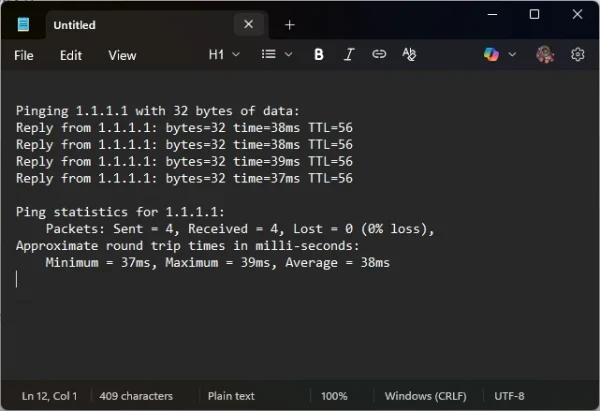Click the user account avatar

tap(545, 55)
